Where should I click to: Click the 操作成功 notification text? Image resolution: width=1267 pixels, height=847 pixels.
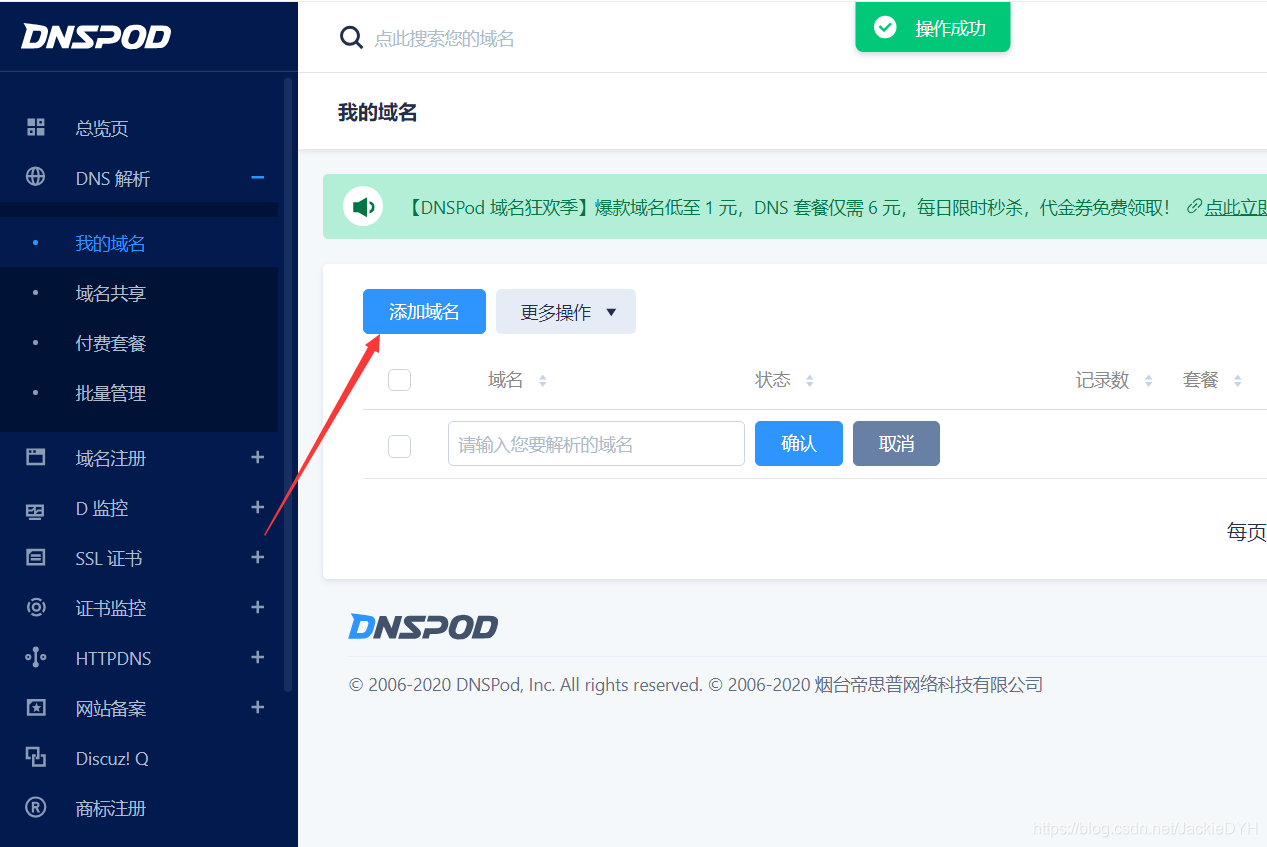(x=950, y=28)
